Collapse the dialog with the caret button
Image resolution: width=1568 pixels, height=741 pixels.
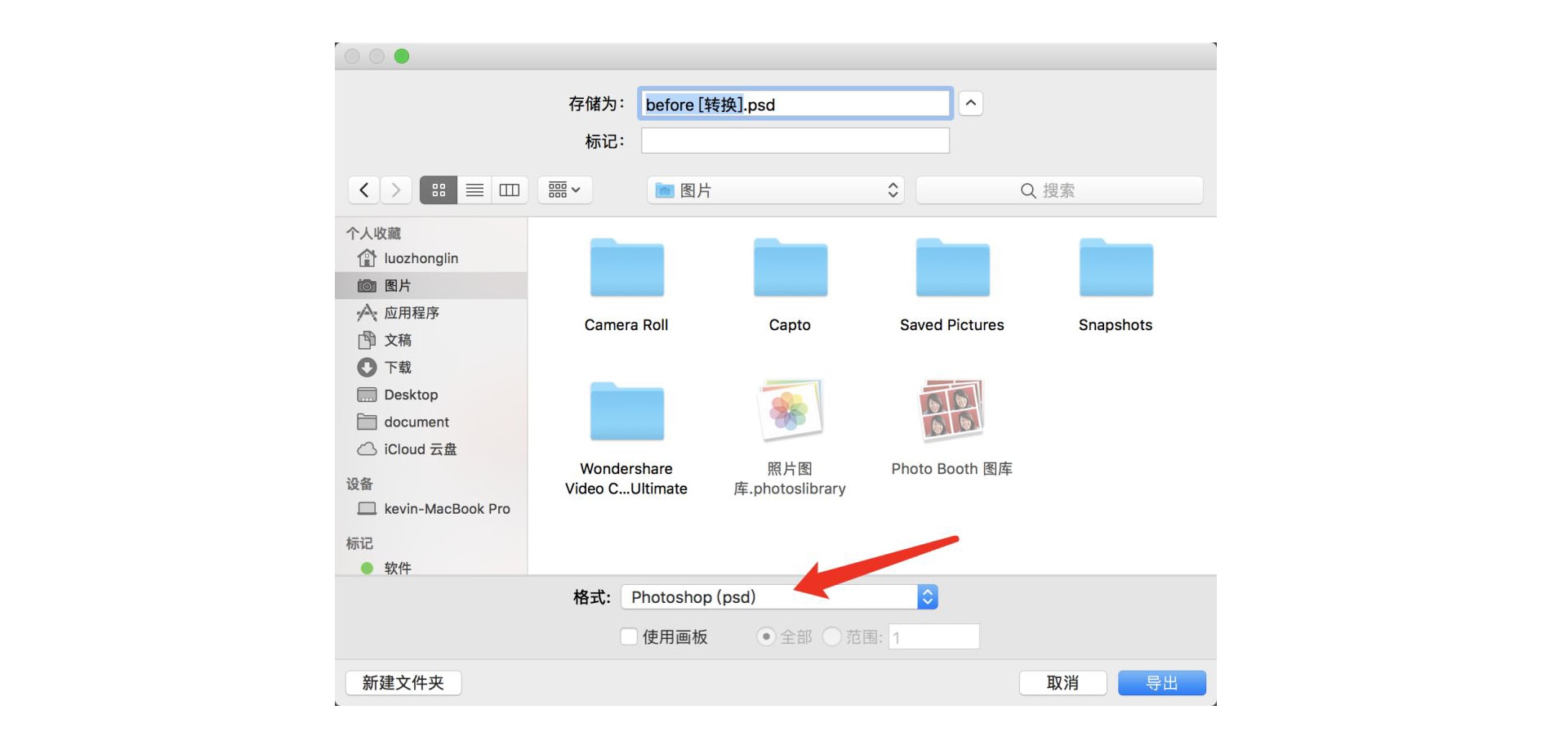(970, 103)
